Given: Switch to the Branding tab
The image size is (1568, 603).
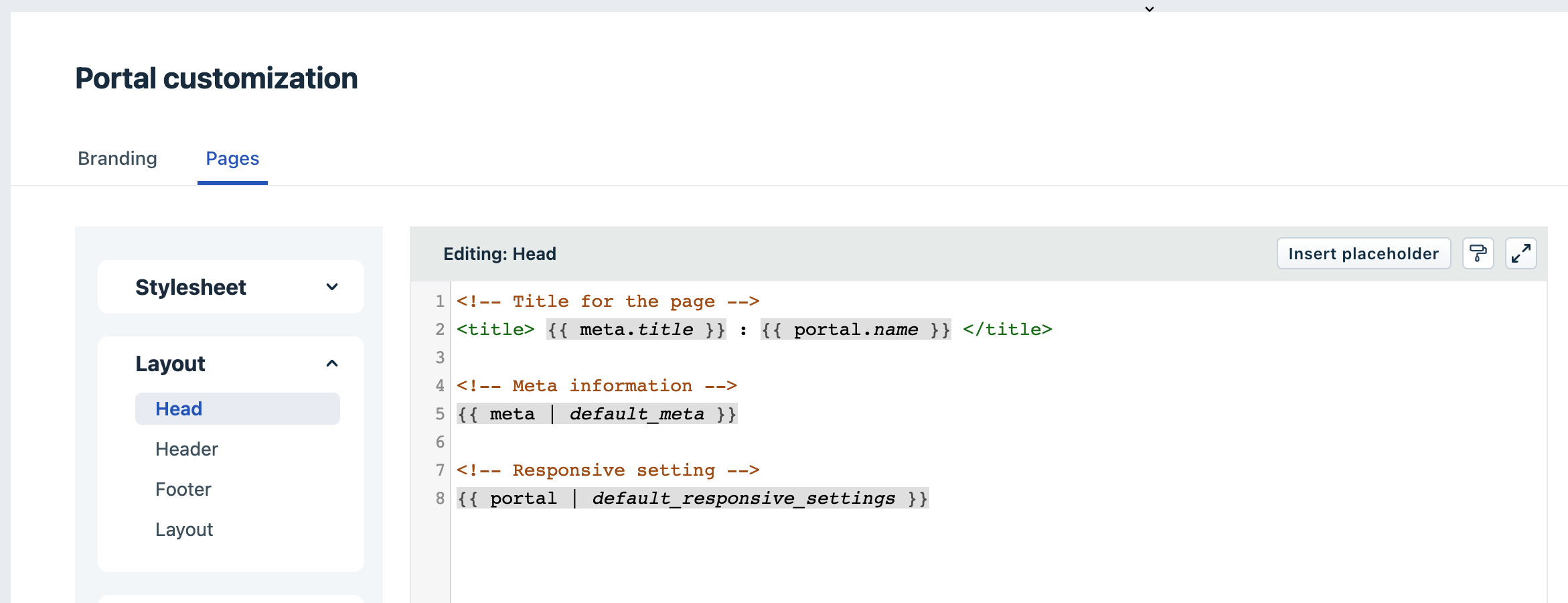Looking at the screenshot, I should [117, 158].
